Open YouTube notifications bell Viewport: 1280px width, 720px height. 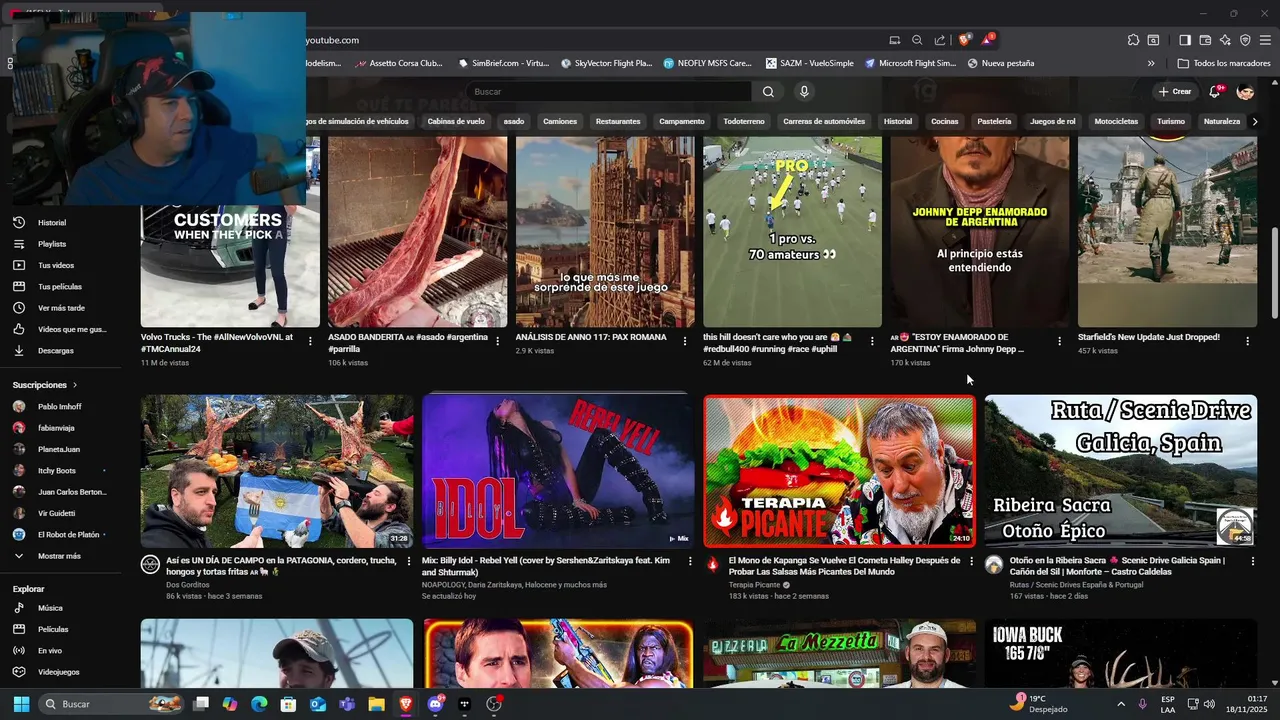[x=1215, y=91]
